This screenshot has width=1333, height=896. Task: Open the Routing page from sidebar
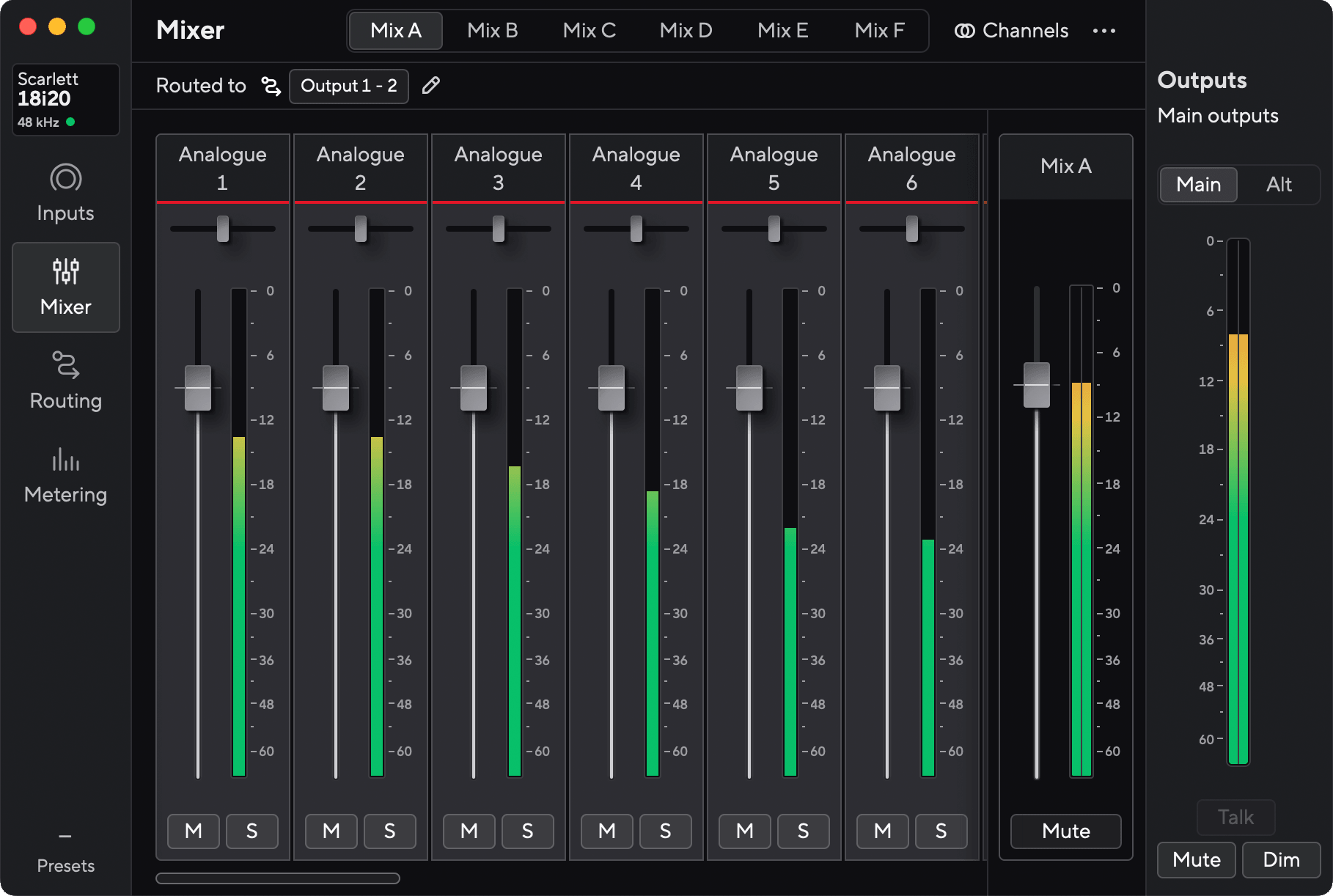click(65, 381)
